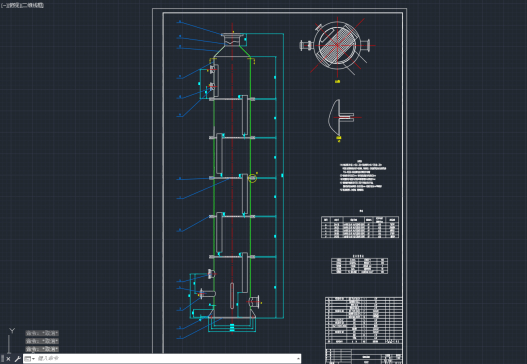Click into the command line input field
The width and height of the screenshot is (527, 364).
click(x=166, y=359)
